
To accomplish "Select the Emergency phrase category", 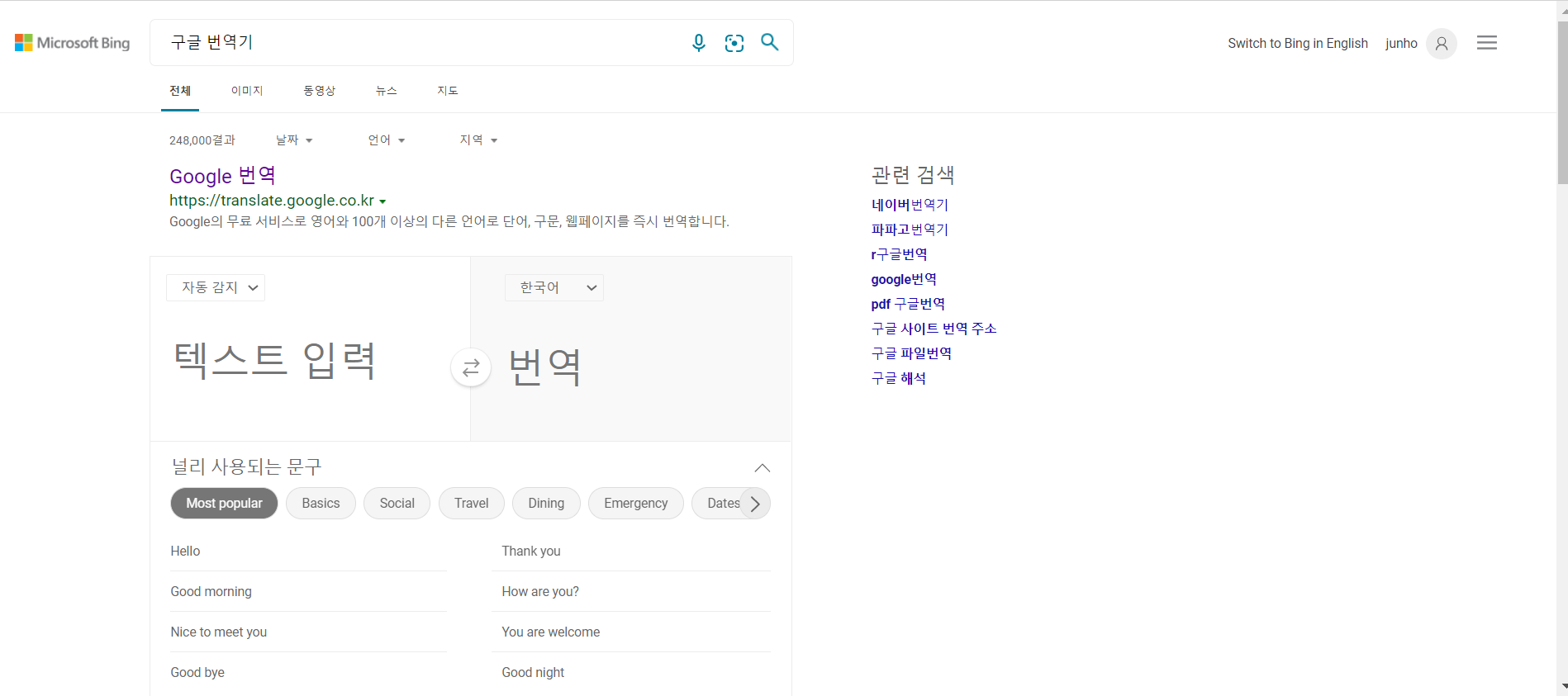I will pyautogui.click(x=636, y=504).
